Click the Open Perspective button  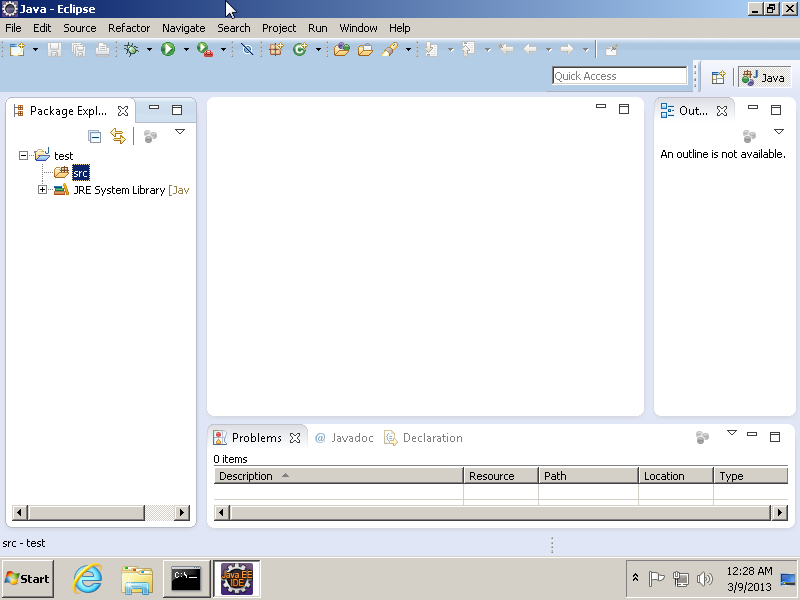click(x=718, y=78)
